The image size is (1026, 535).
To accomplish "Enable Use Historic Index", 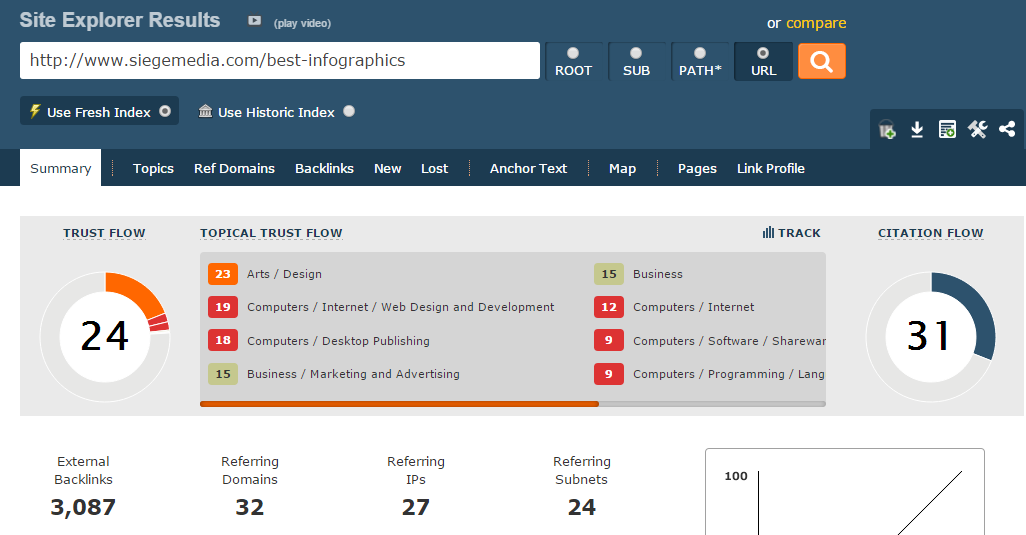I will (x=349, y=112).
